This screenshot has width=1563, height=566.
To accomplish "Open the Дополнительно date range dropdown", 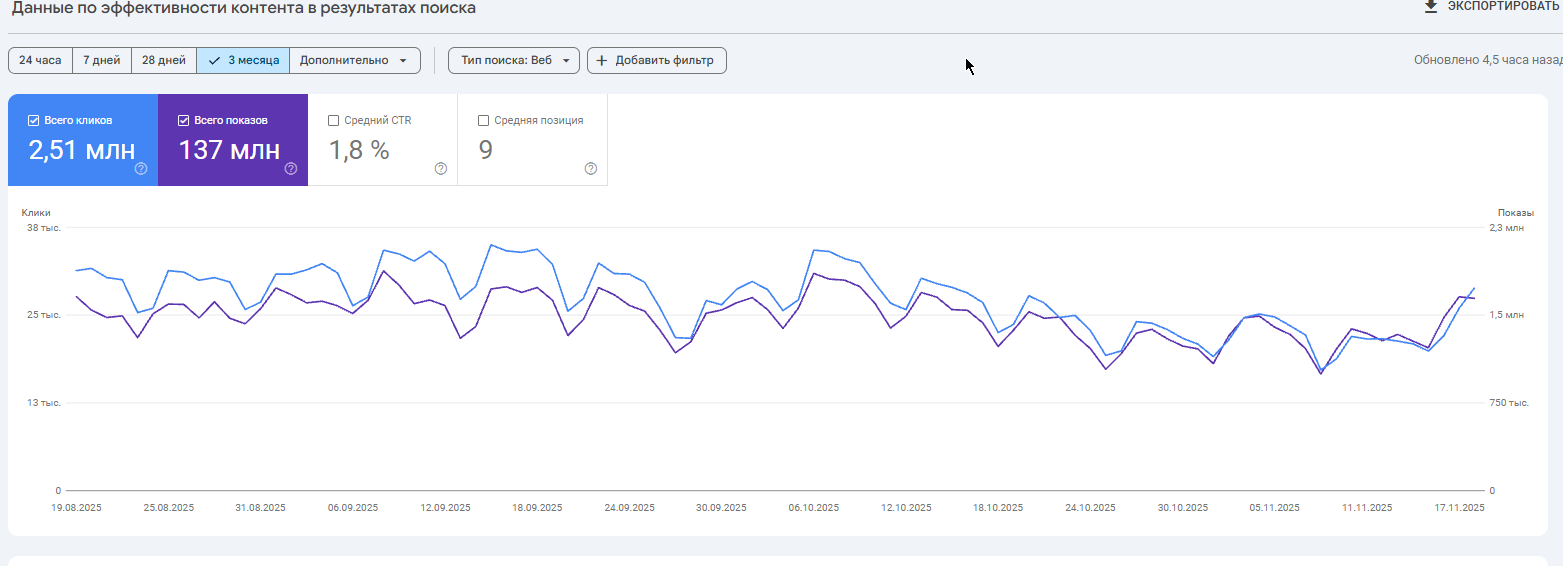I will point(354,61).
